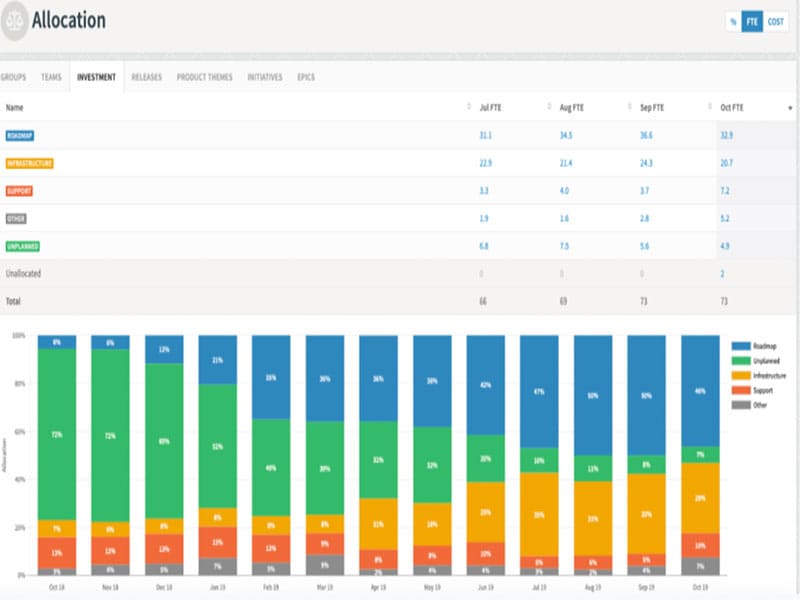Click the Allocation scales icon

(14, 21)
